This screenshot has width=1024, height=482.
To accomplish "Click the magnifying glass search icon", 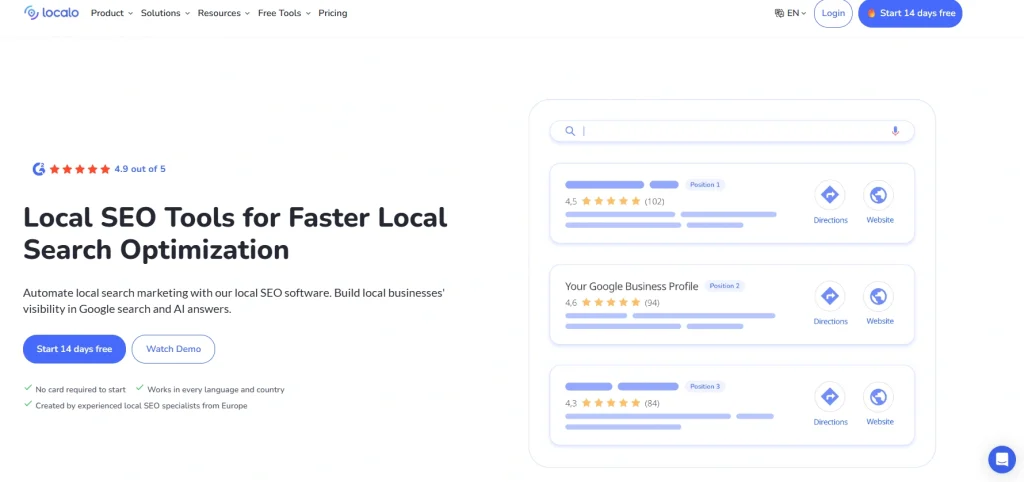I will tap(570, 131).
